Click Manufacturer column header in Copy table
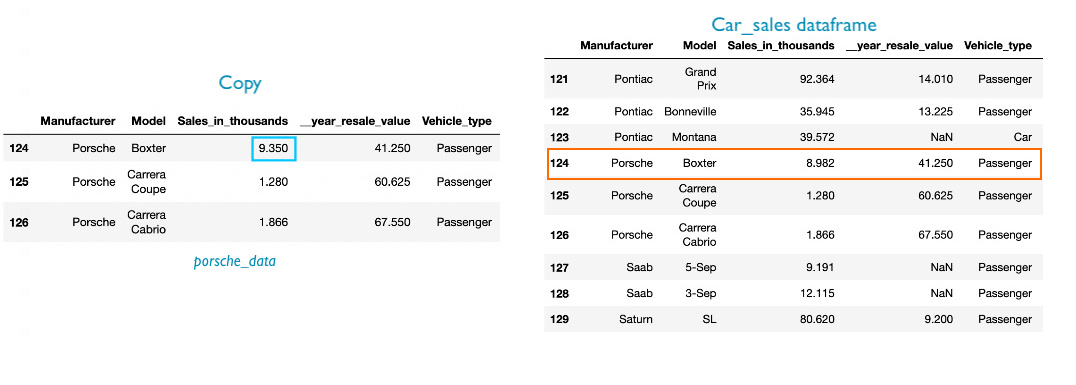The height and width of the screenshot is (385, 1076). (x=78, y=121)
